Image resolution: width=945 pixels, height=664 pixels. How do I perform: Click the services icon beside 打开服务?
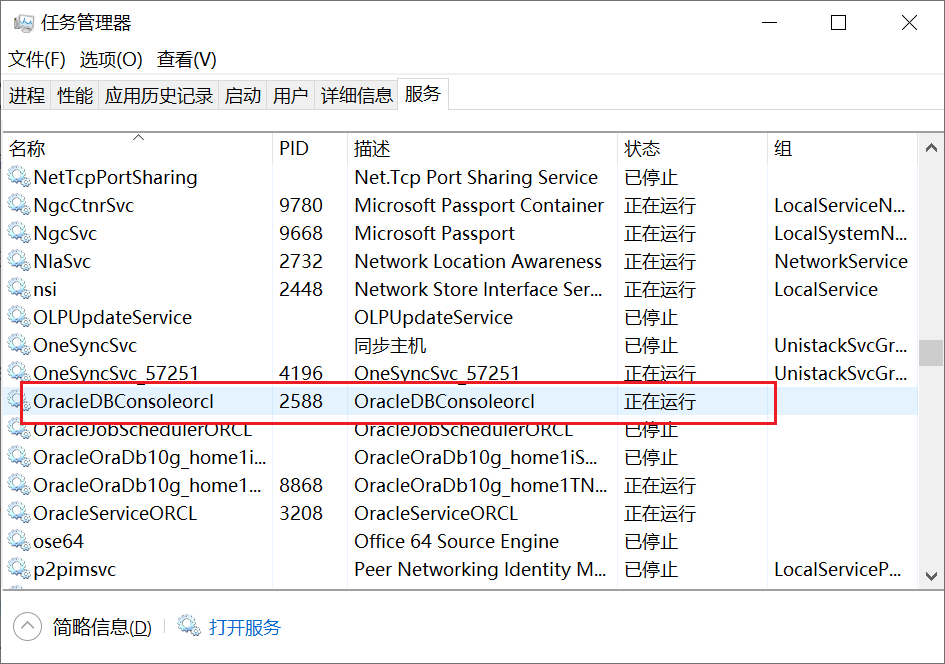click(x=189, y=627)
